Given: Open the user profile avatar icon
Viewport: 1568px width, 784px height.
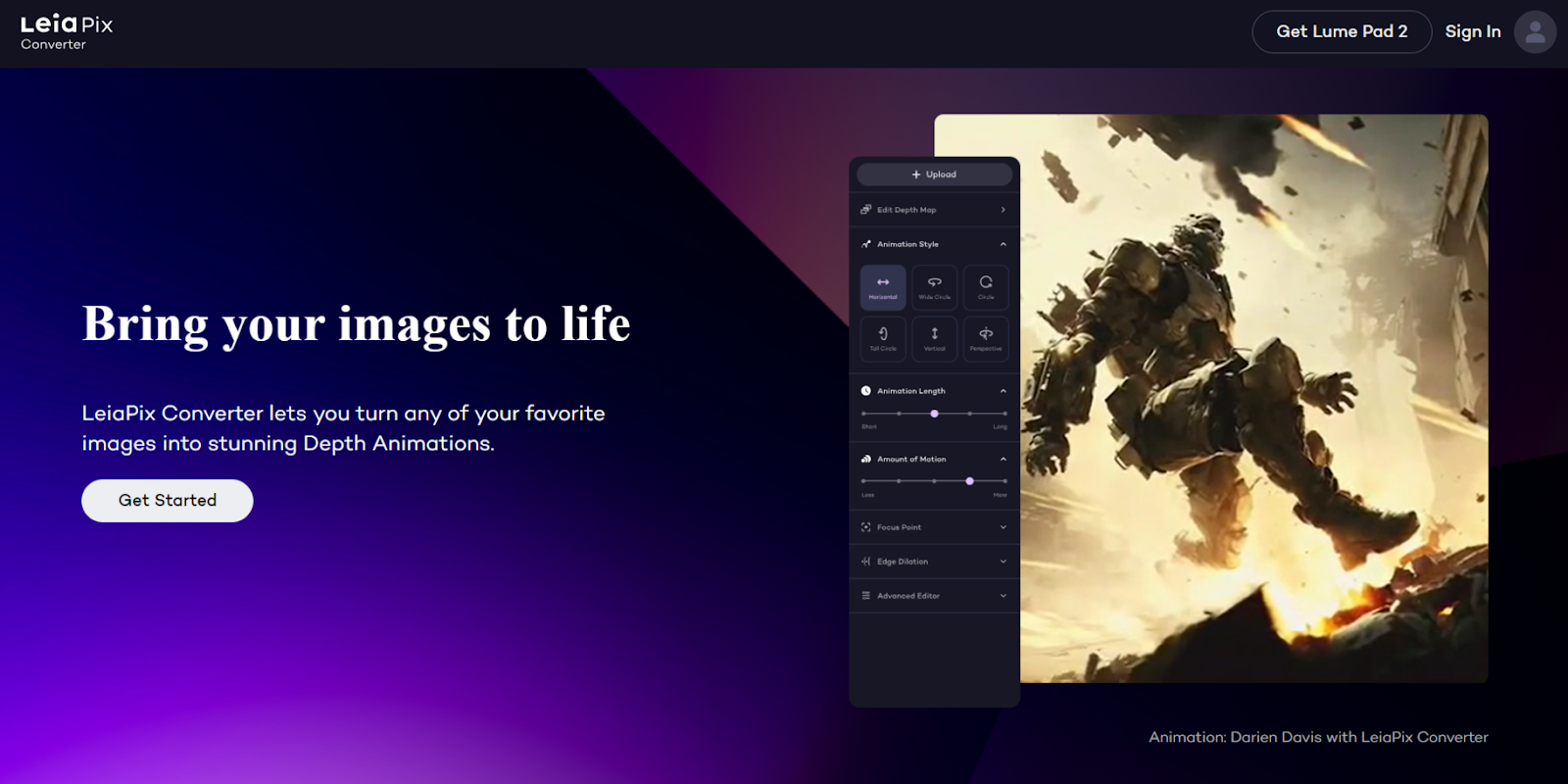Looking at the screenshot, I should point(1535,32).
